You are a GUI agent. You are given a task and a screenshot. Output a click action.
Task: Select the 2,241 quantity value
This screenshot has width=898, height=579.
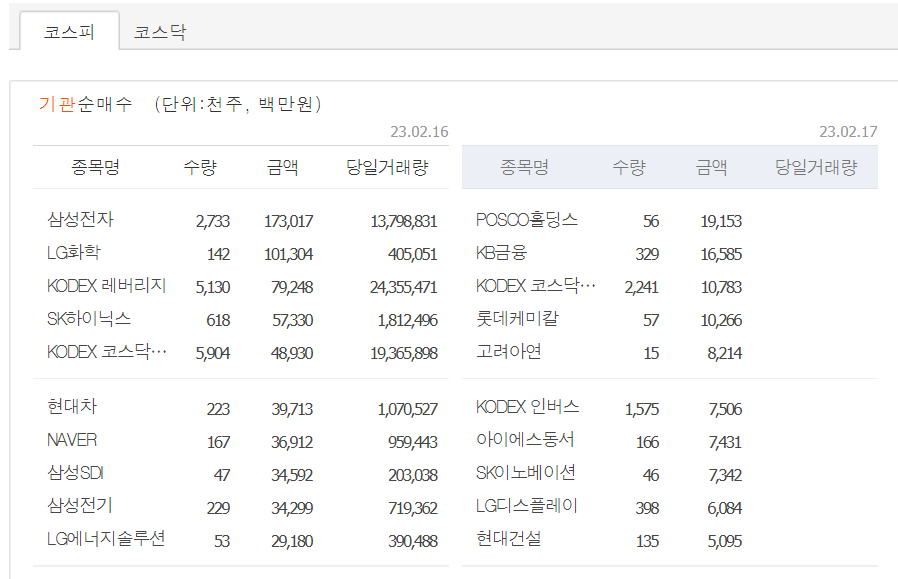point(641,287)
